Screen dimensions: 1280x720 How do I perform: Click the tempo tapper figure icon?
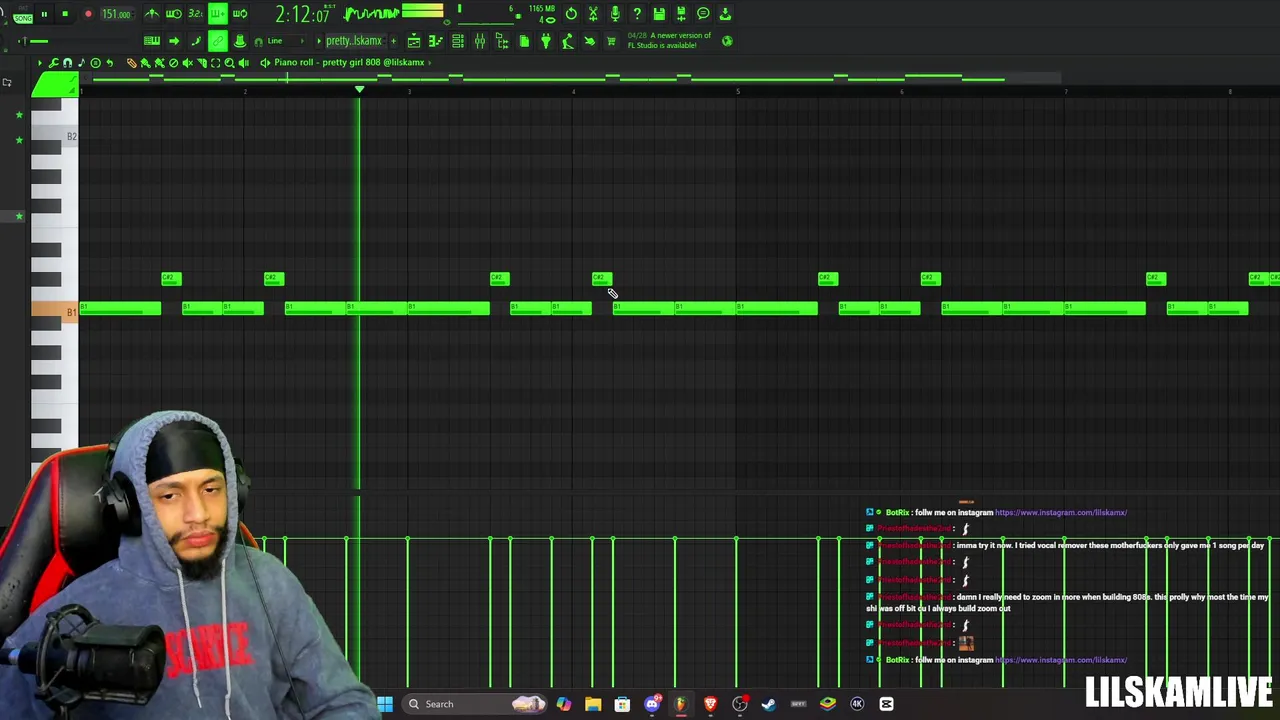[568, 41]
